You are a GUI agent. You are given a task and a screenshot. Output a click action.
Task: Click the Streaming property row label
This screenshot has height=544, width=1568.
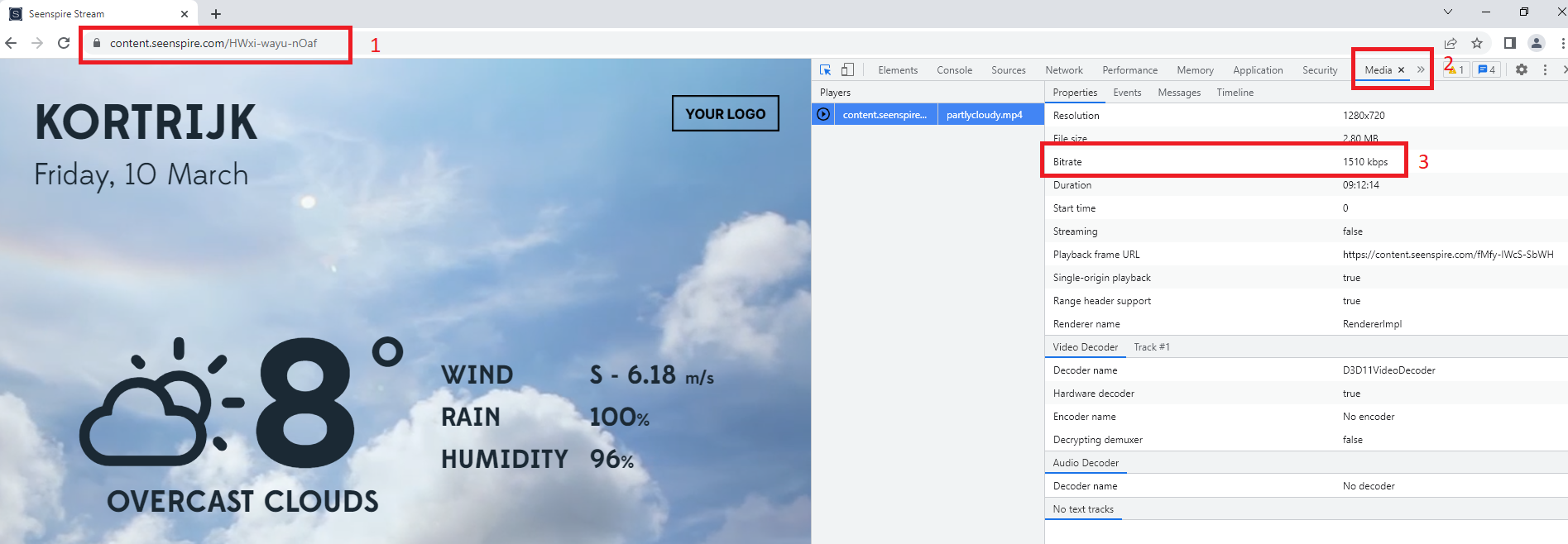(1075, 231)
